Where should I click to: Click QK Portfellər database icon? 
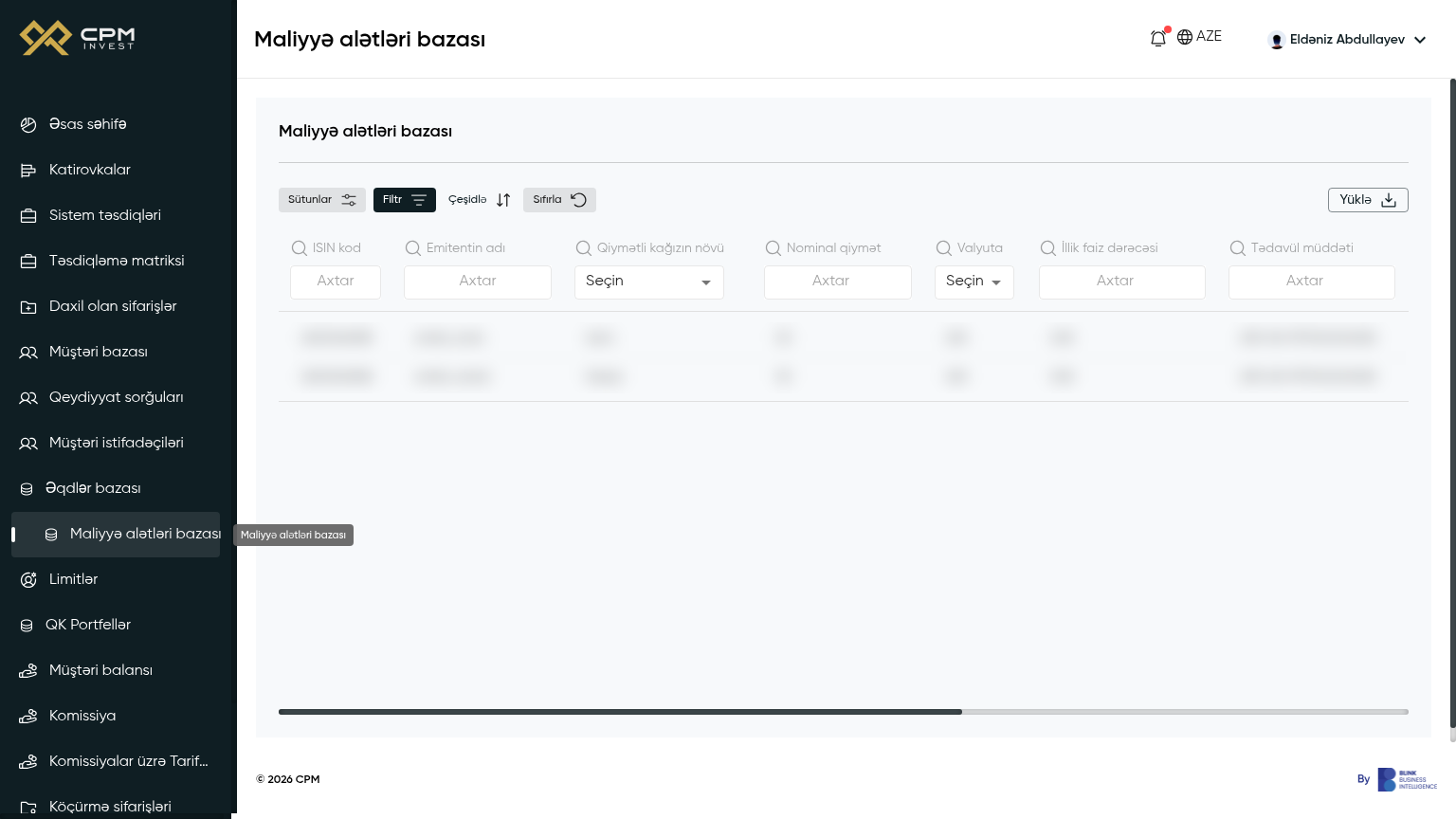[x=27, y=626]
